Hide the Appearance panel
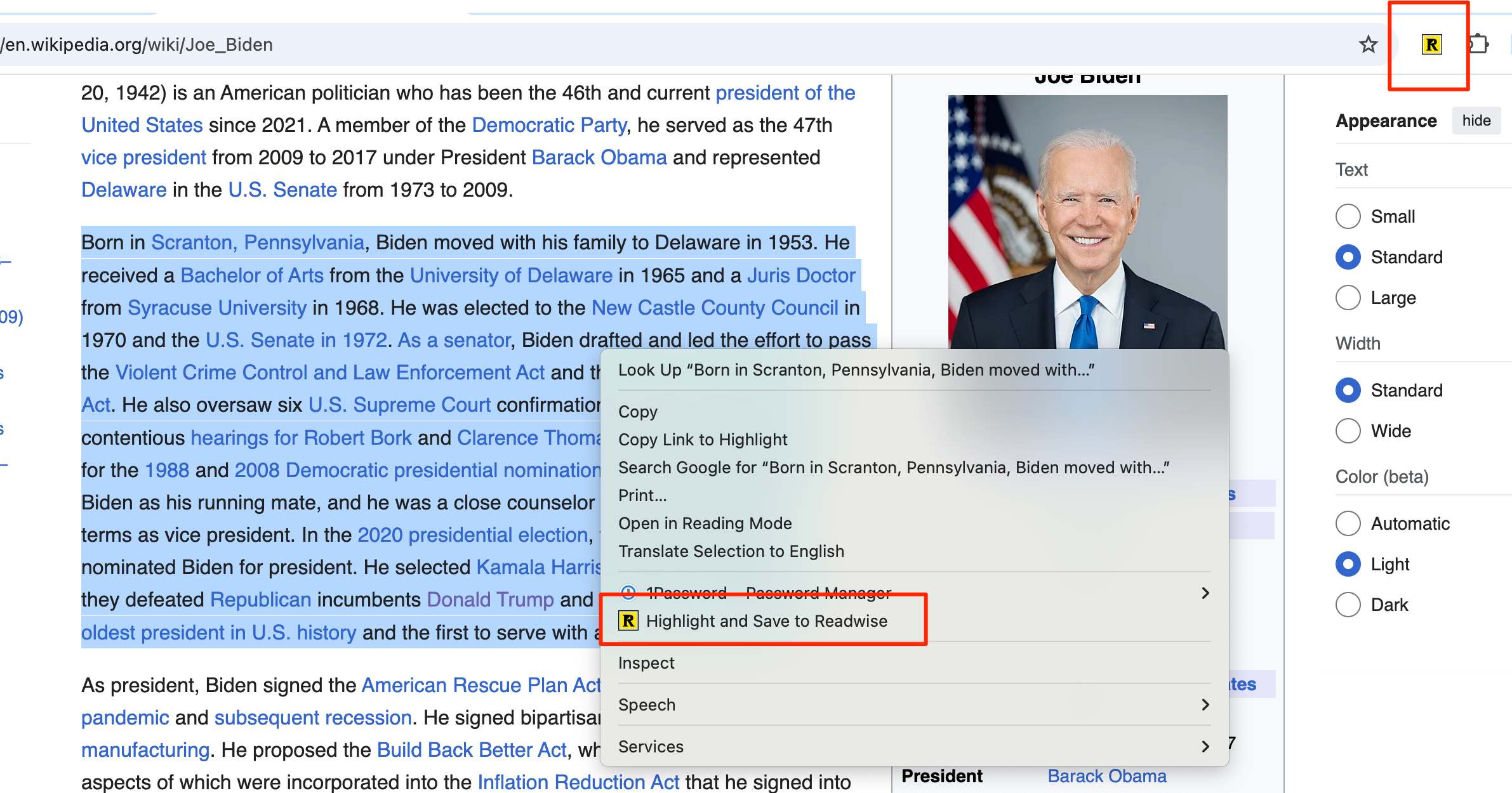 point(1476,121)
